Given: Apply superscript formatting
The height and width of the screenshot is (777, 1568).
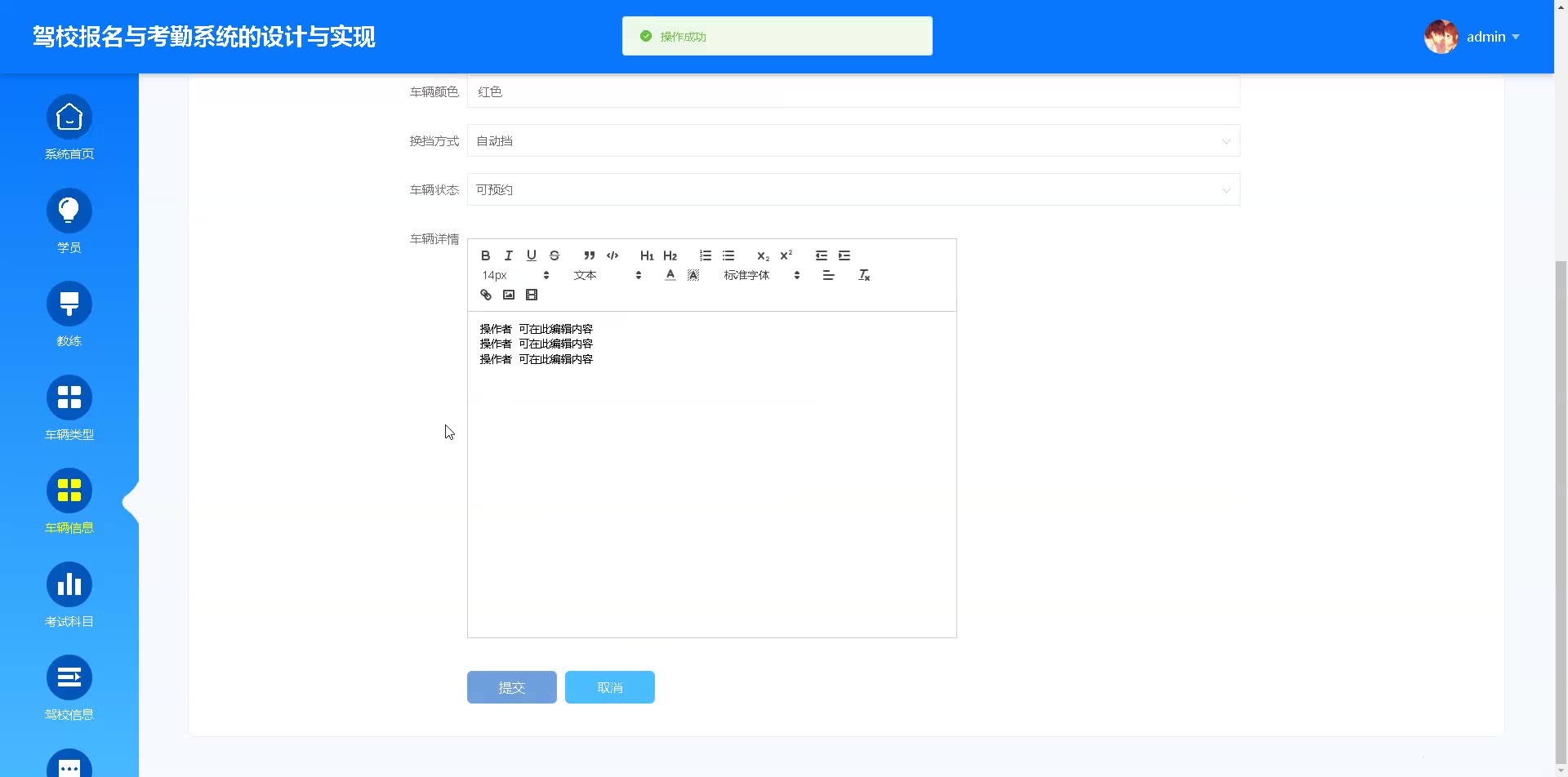Looking at the screenshot, I should tap(786, 255).
